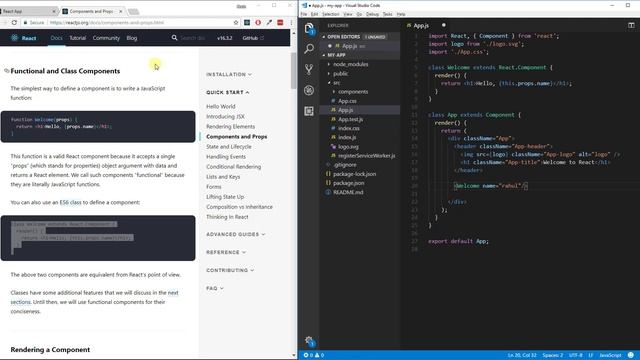Click the v16.3.2 version link
This screenshot has height=360, width=640.
(224, 38)
